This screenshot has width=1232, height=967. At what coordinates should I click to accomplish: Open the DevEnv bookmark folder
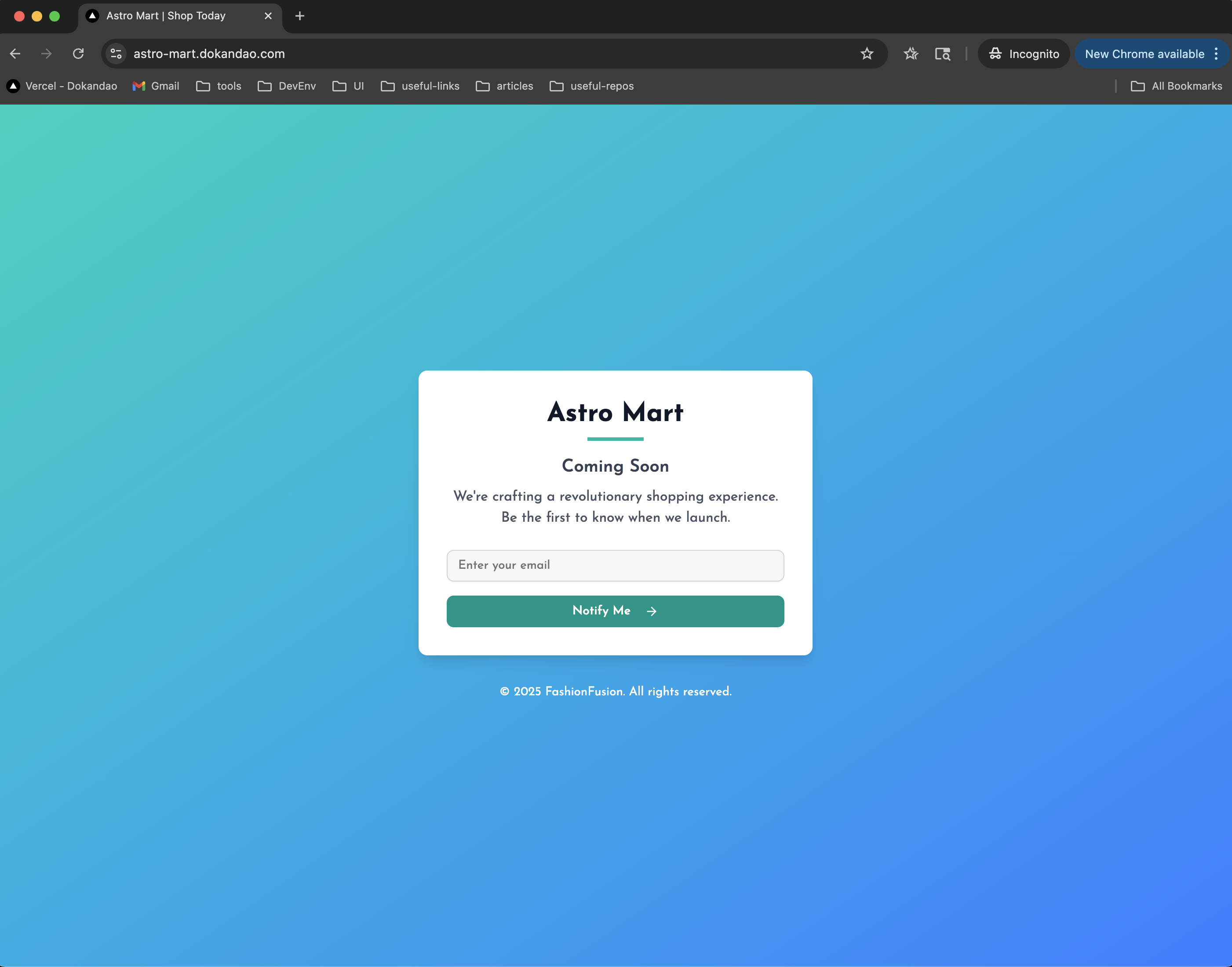pyautogui.click(x=287, y=86)
